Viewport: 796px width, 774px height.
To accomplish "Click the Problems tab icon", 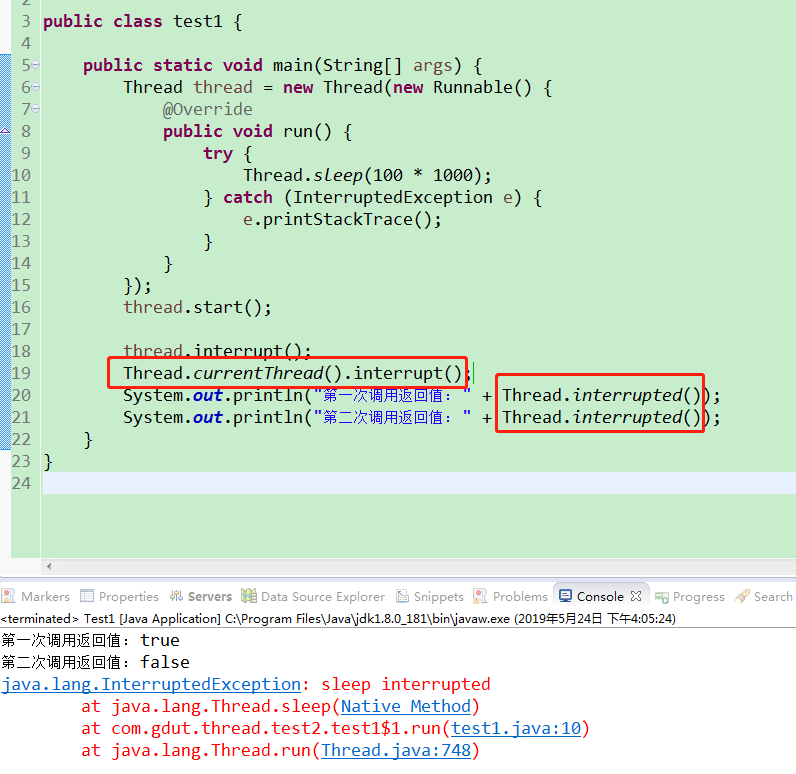I will point(480,596).
